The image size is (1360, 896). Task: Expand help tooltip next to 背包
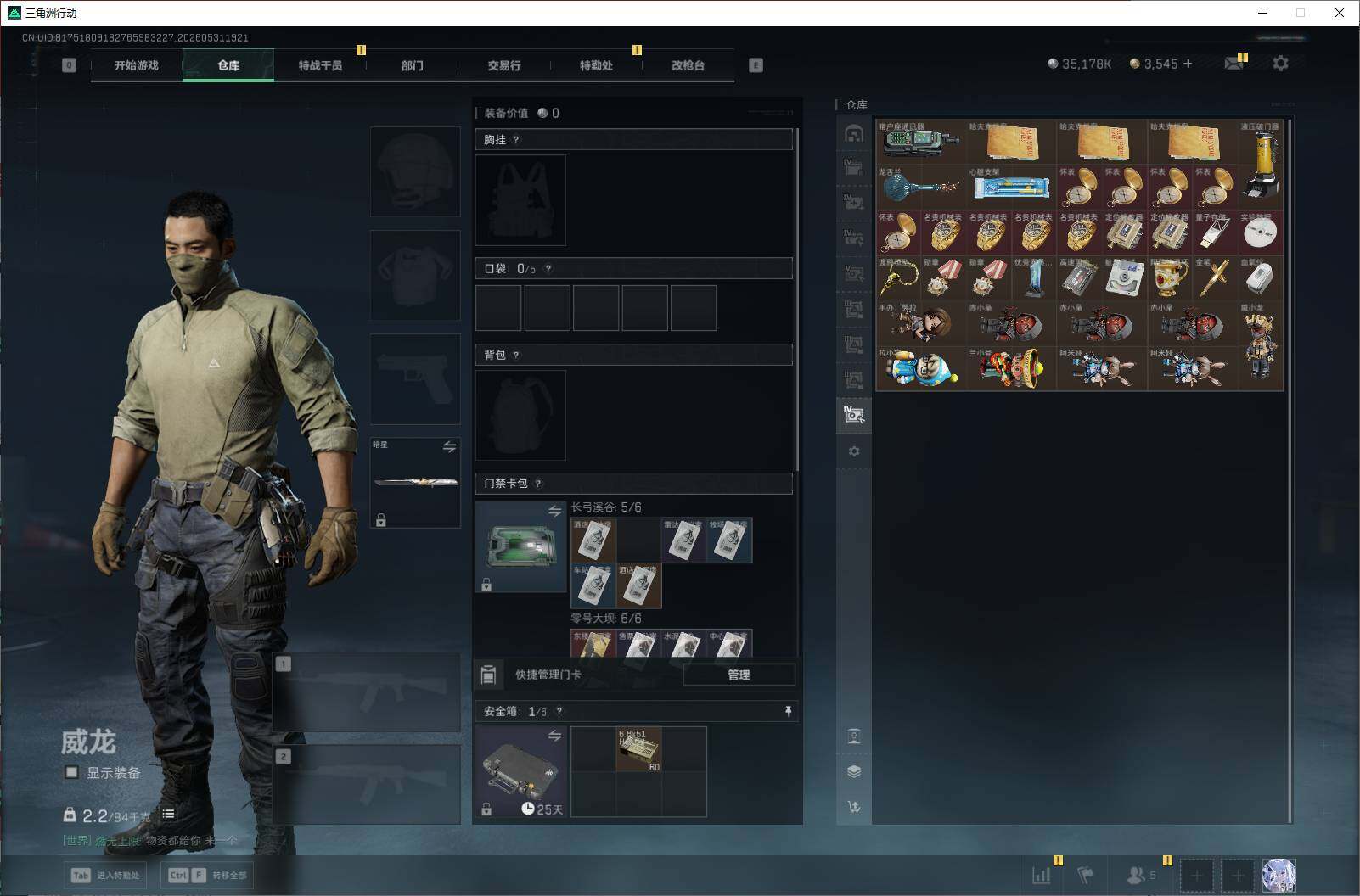(516, 356)
